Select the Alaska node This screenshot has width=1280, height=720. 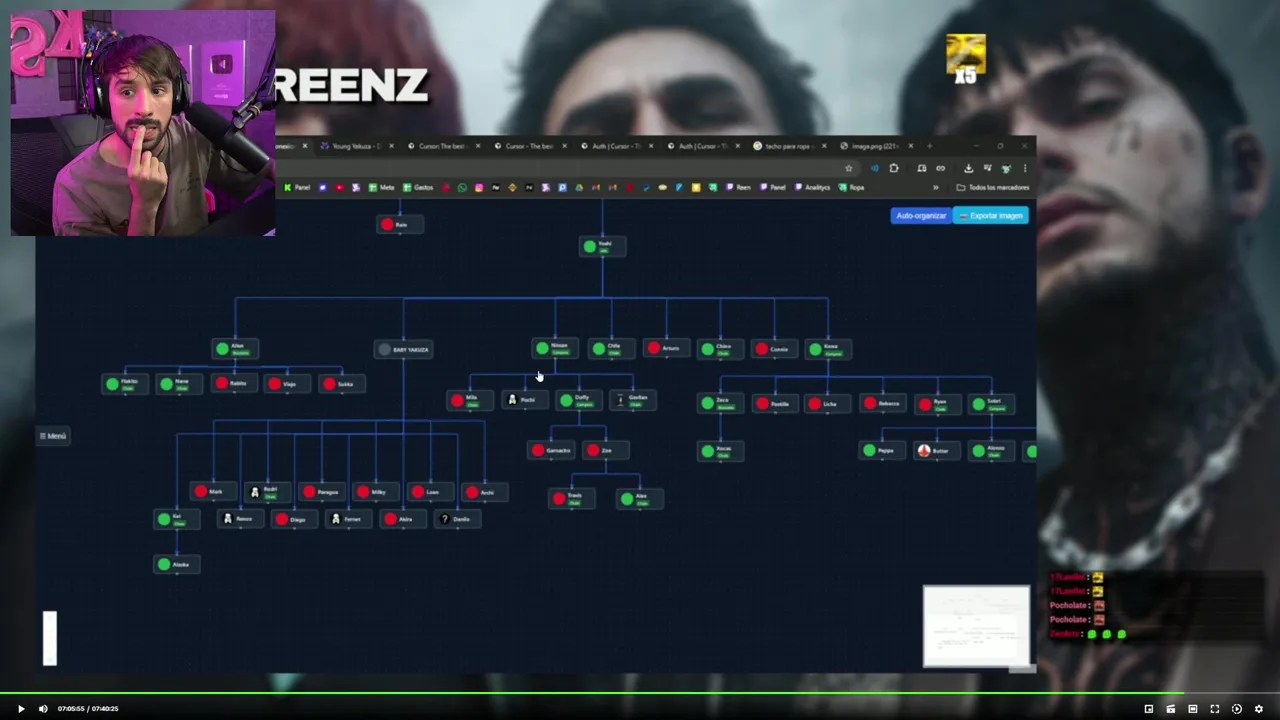pyautogui.click(x=177, y=564)
